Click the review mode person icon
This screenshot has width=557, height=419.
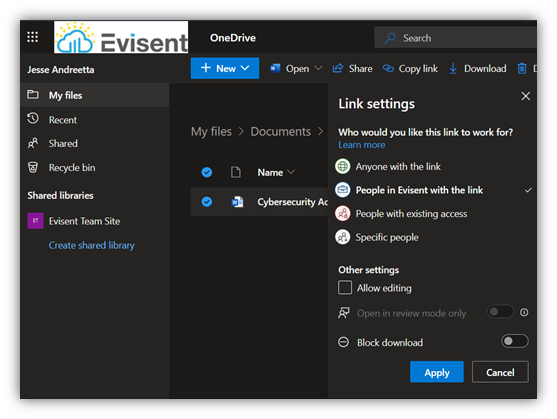(344, 313)
